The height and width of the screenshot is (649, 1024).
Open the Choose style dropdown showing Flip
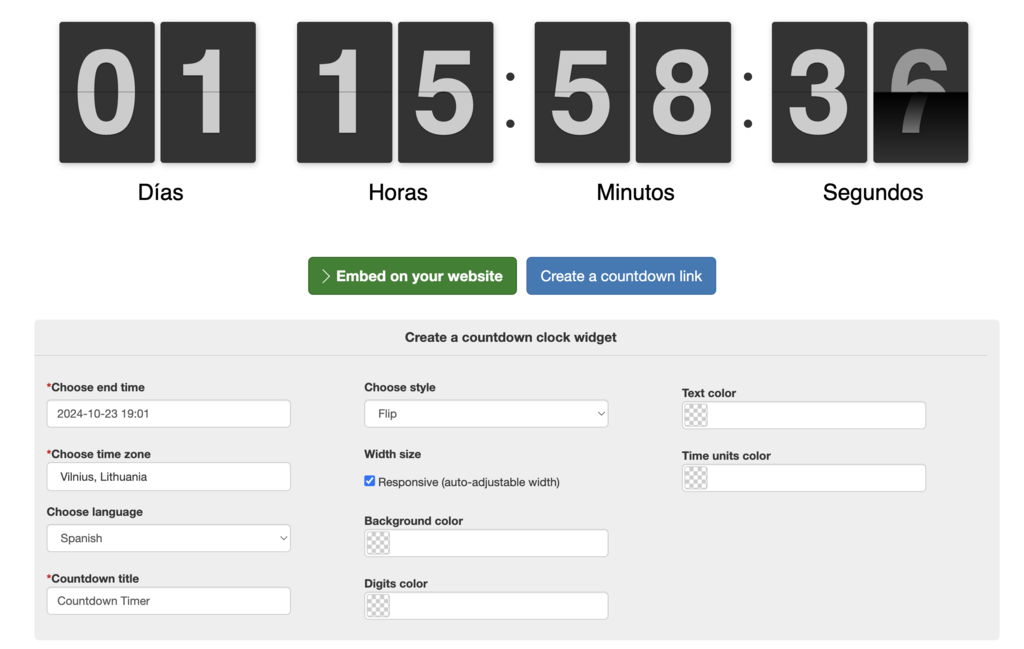click(486, 413)
